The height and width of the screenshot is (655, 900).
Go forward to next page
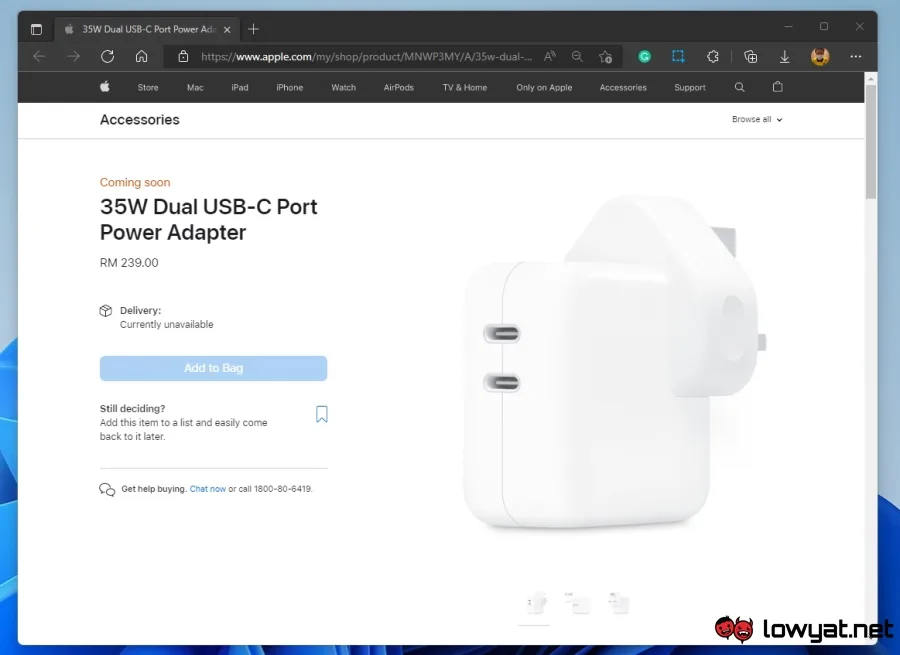(73, 56)
